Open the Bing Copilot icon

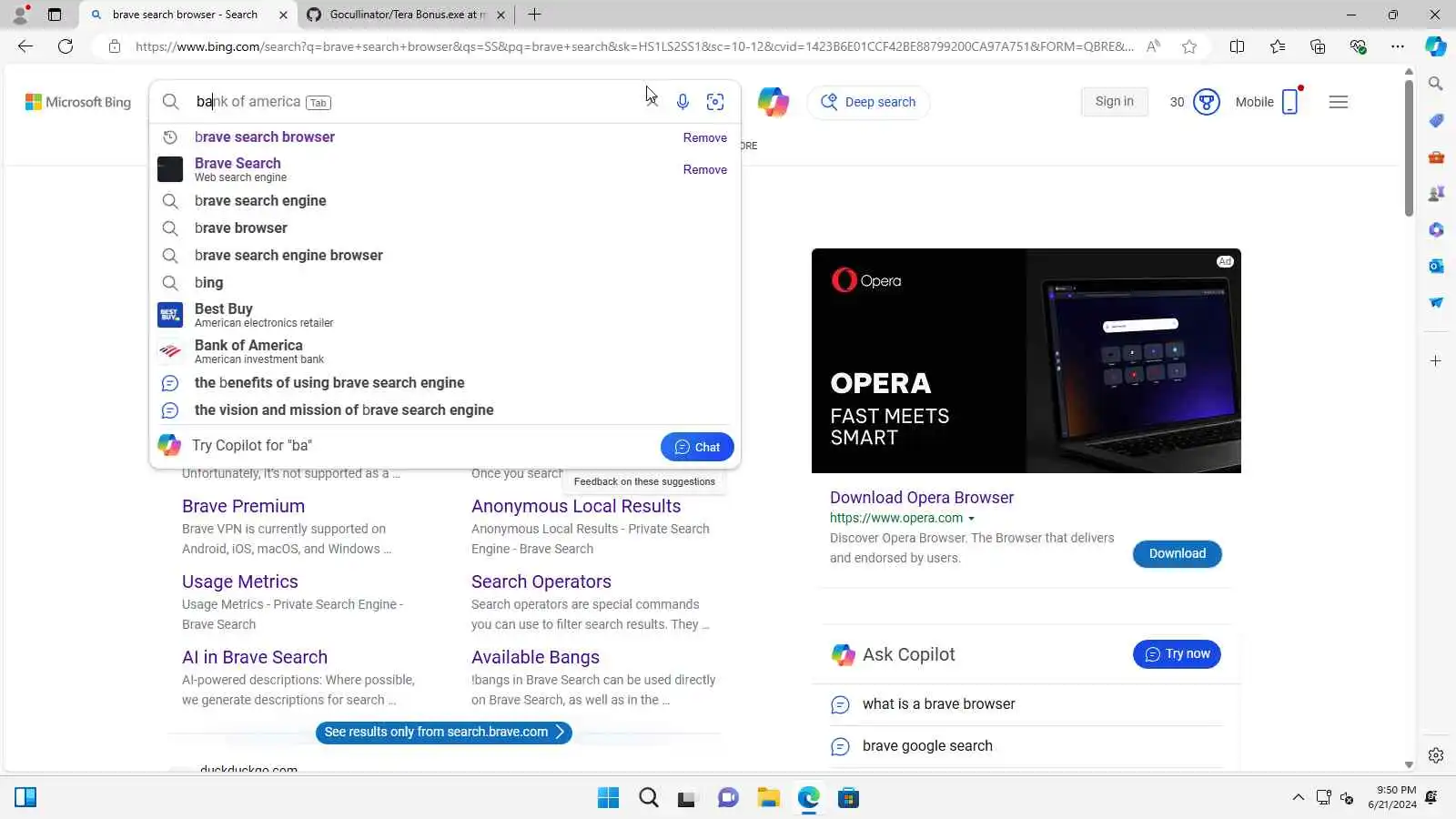(x=773, y=102)
